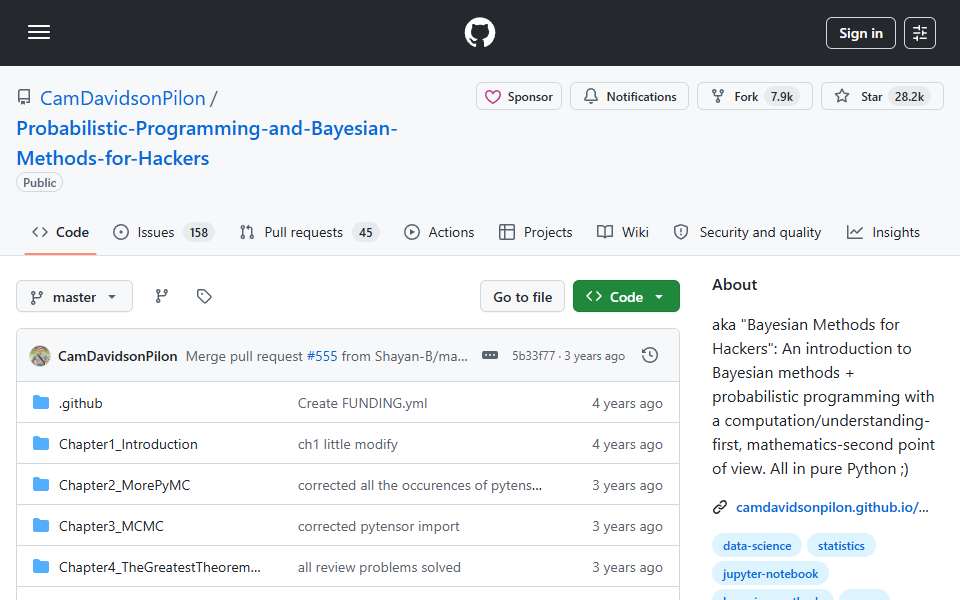Click the folder icon for .github

(x=41, y=402)
